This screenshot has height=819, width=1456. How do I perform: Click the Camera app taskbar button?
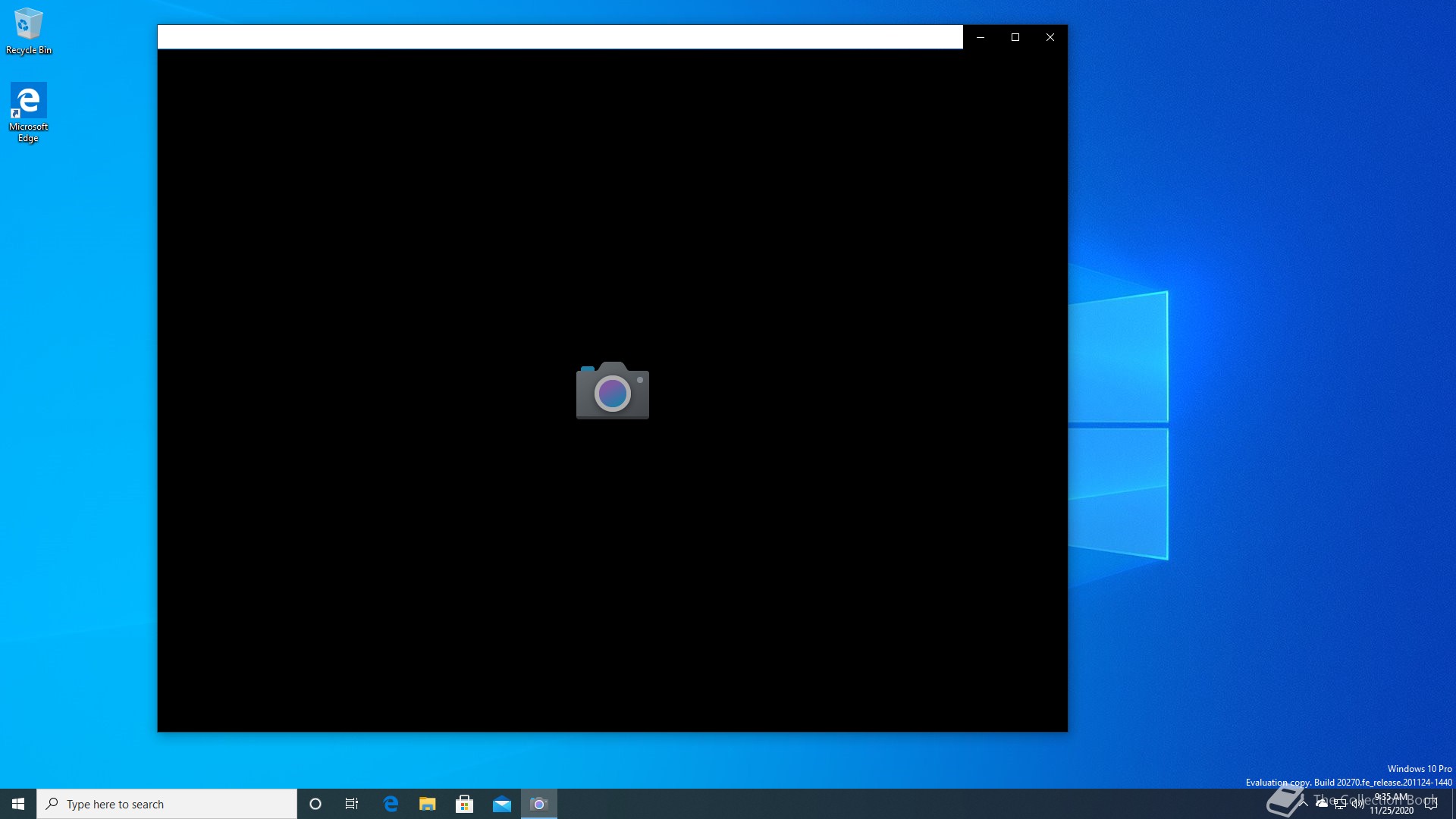(x=539, y=804)
